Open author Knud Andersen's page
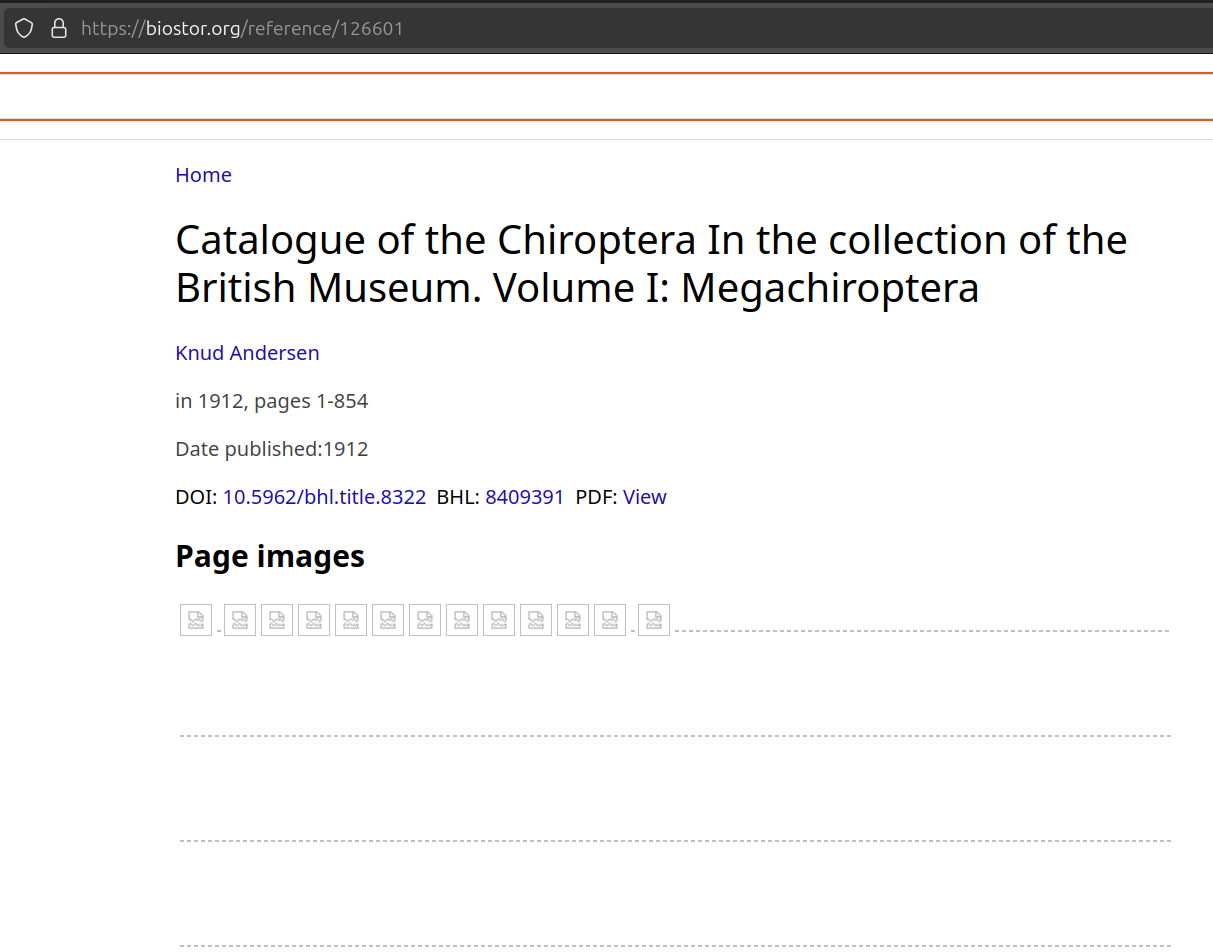Screen dimensions: 1213x952 [247, 353]
